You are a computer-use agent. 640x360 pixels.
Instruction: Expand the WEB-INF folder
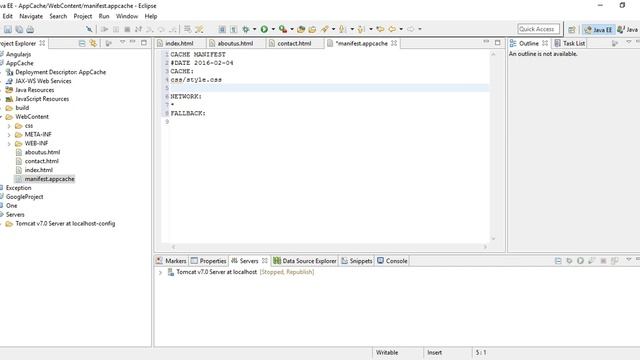tap(9, 144)
